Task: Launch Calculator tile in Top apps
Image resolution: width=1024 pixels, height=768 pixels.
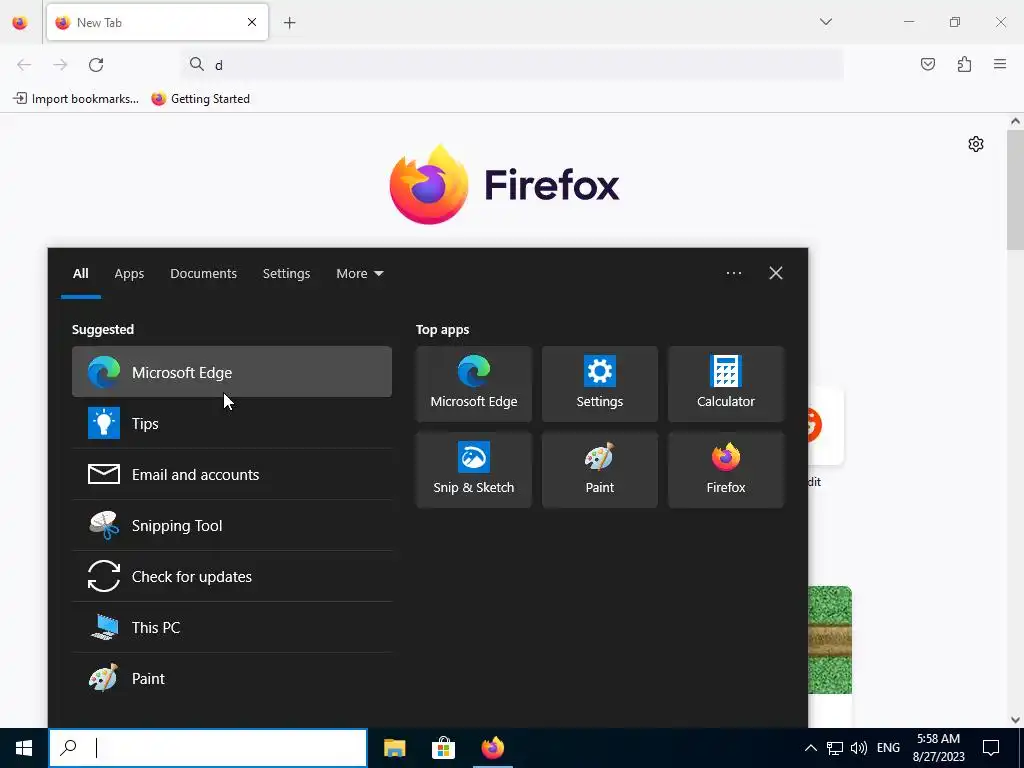Action: point(726,384)
